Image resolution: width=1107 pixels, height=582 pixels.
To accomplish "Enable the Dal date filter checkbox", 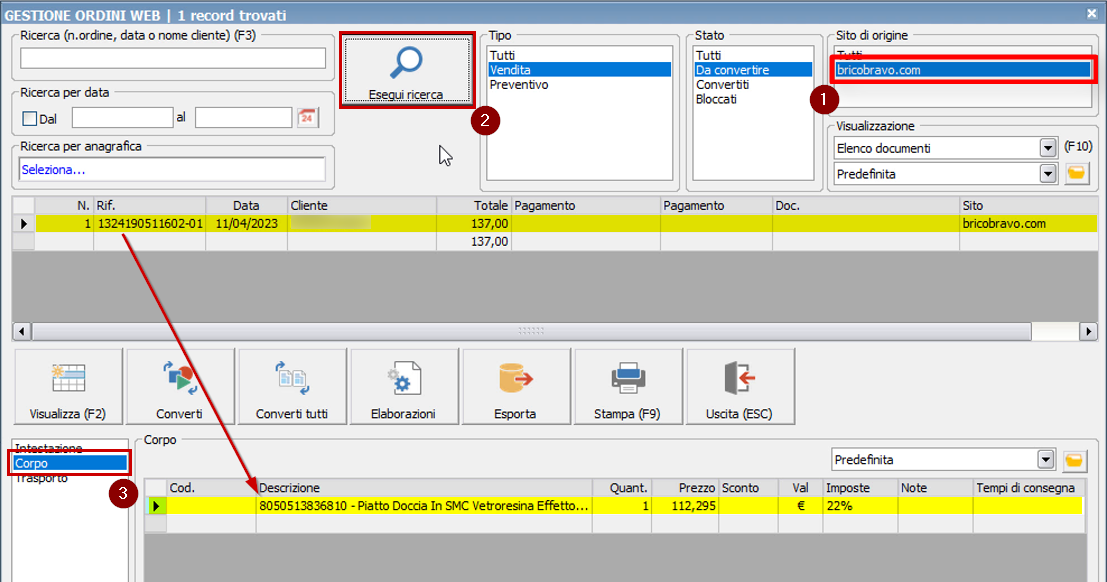I will [30, 119].
